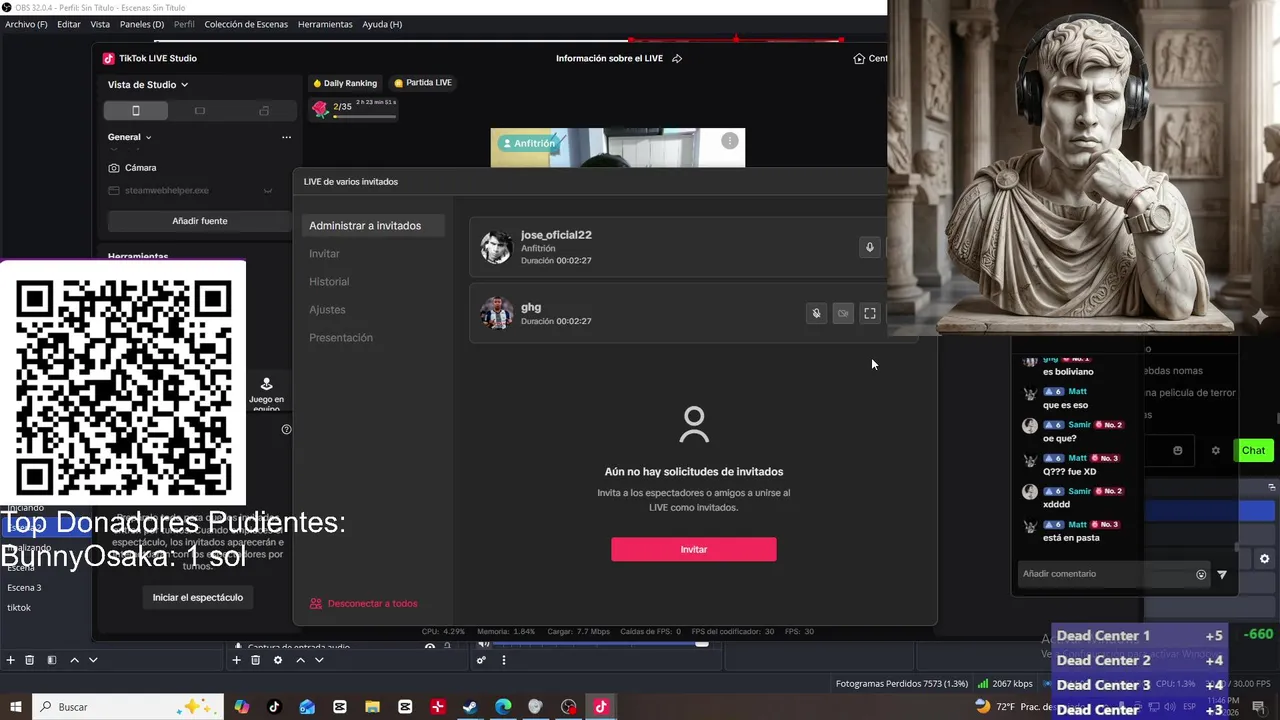Open Juego en equipo tool
The height and width of the screenshot is (720, 1280).
pyautogui.click(x=266, y=394)
